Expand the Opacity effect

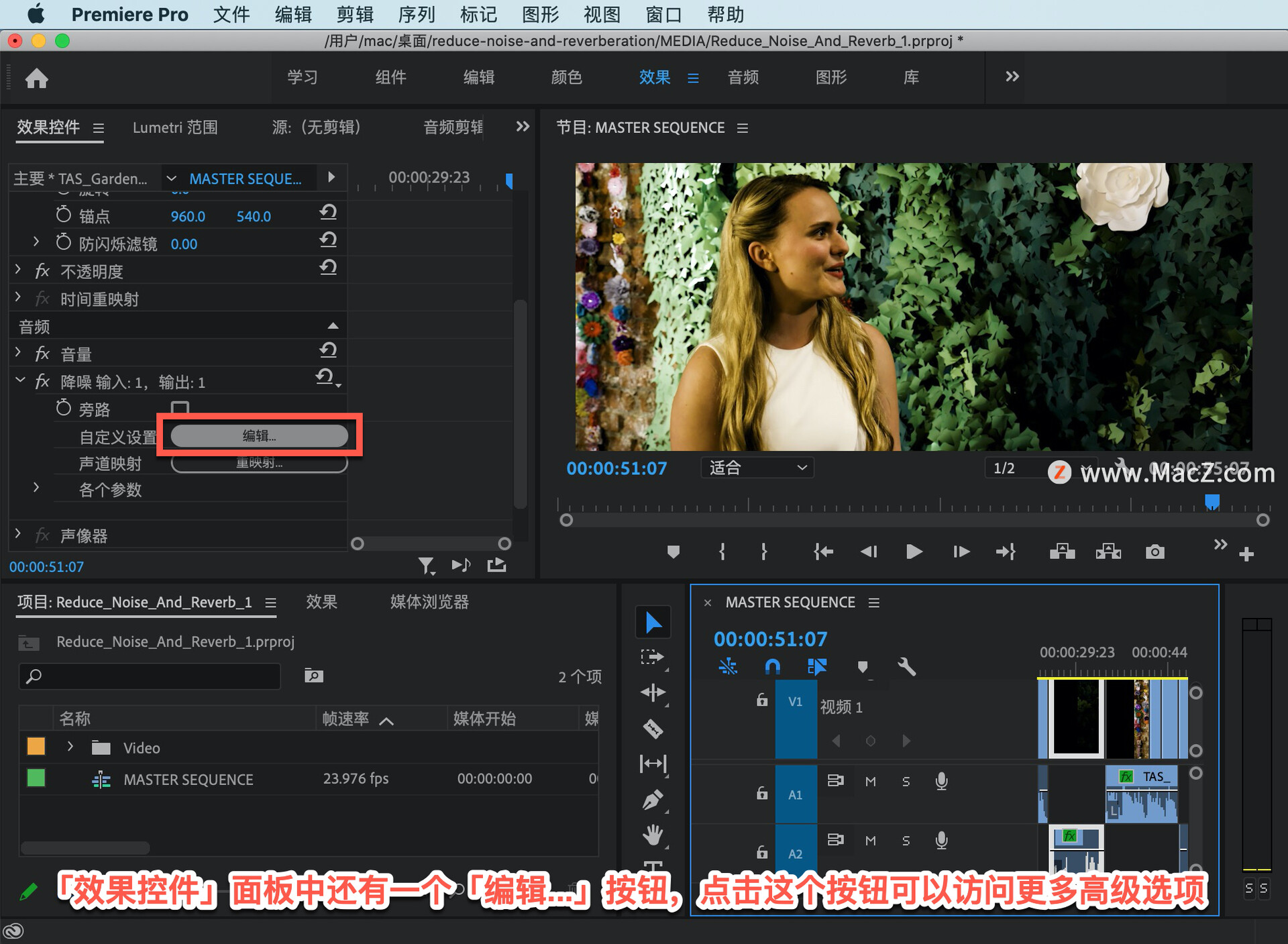click(x=18, y=269)
